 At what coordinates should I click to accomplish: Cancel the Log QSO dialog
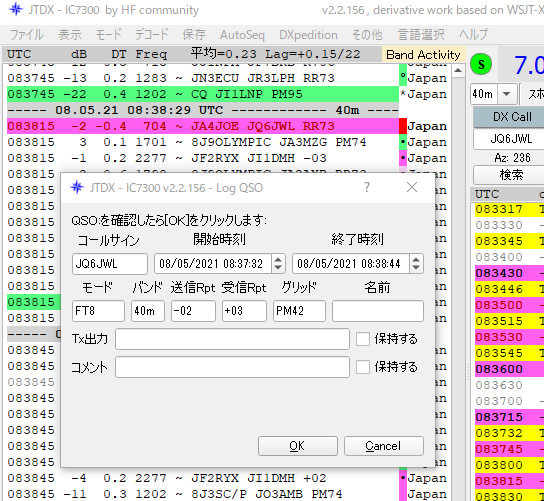[x=384, y=446]
